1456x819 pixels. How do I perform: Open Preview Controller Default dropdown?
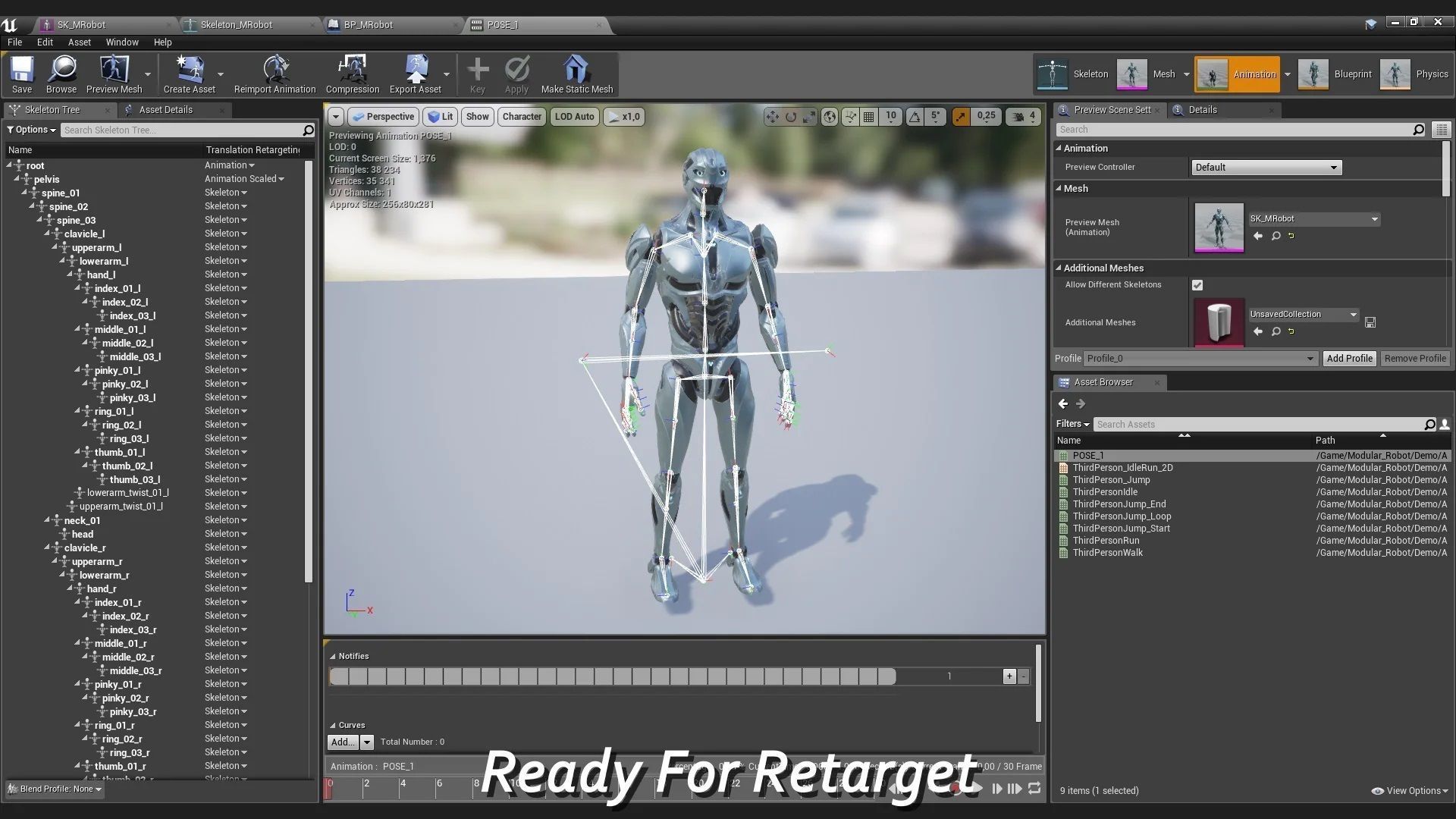[x=1266, y=168]
